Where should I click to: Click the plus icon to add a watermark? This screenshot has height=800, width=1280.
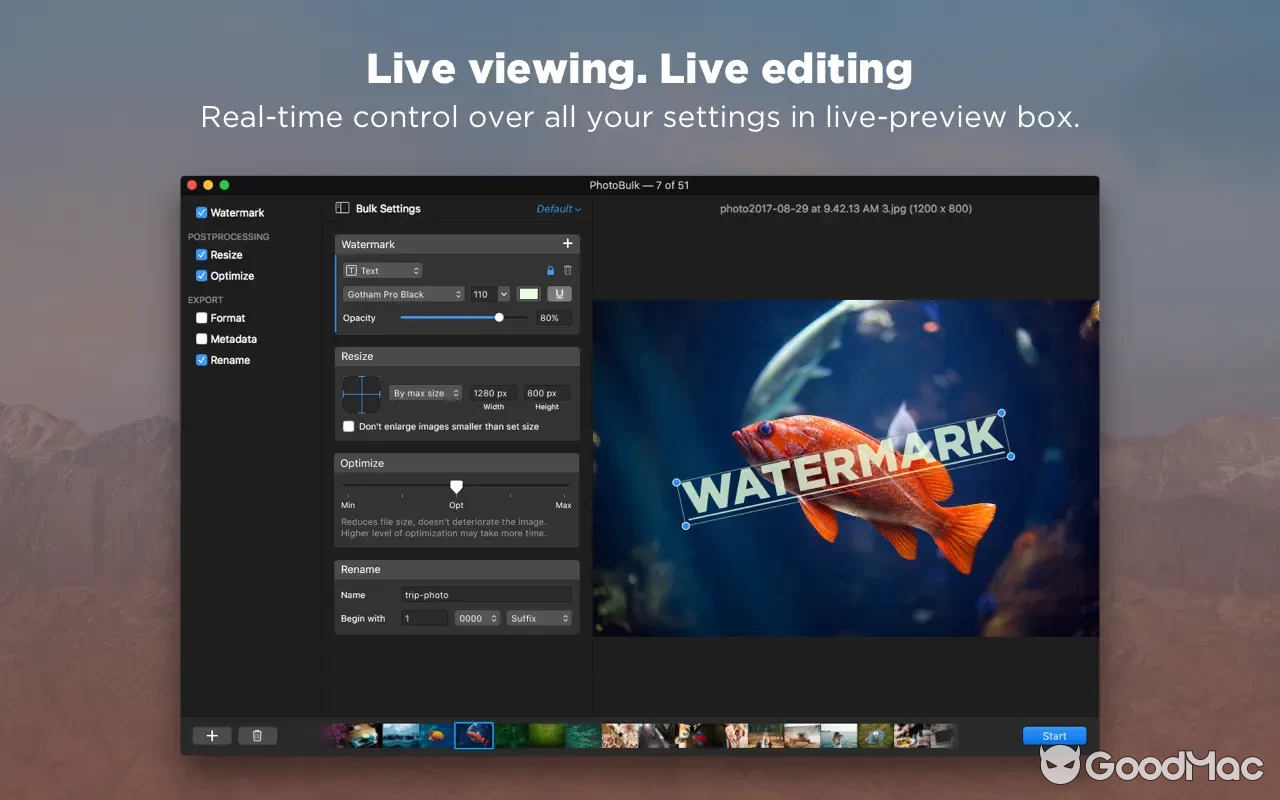point(567,244)
